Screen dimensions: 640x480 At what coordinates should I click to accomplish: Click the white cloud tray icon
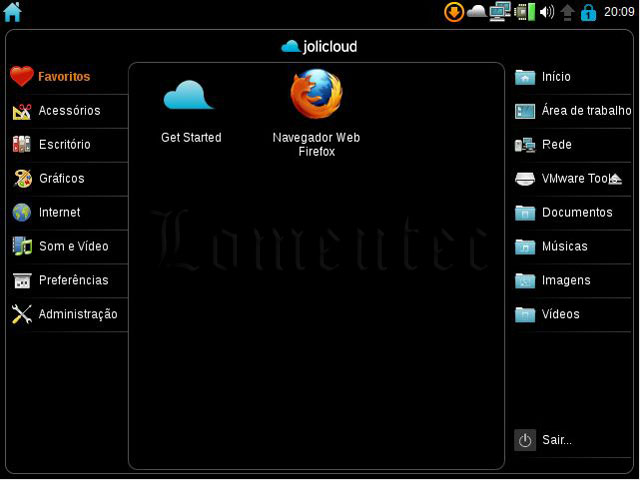[x=477, y=11]
